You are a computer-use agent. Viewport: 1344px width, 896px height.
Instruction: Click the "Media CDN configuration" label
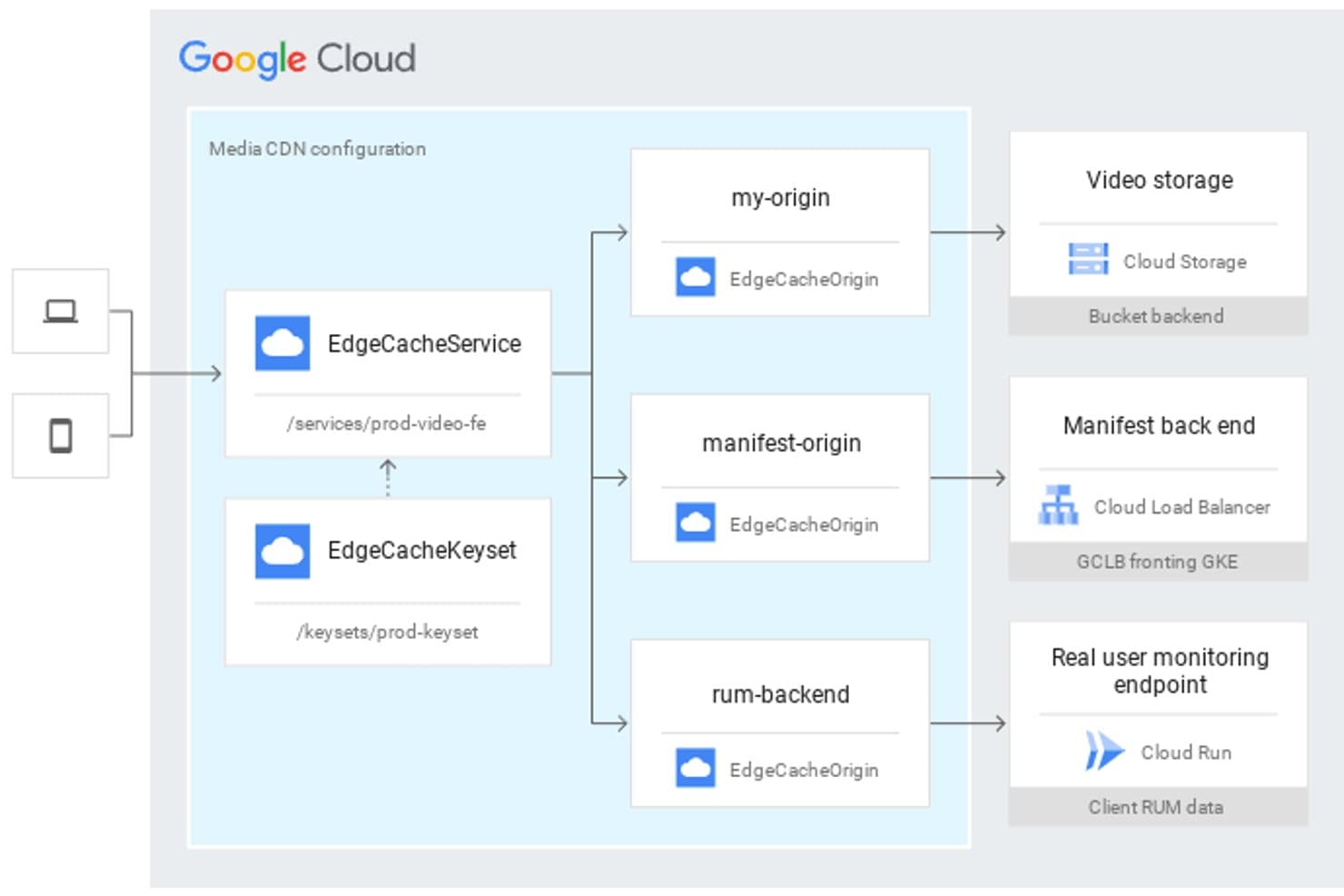(x=317, y=149)
